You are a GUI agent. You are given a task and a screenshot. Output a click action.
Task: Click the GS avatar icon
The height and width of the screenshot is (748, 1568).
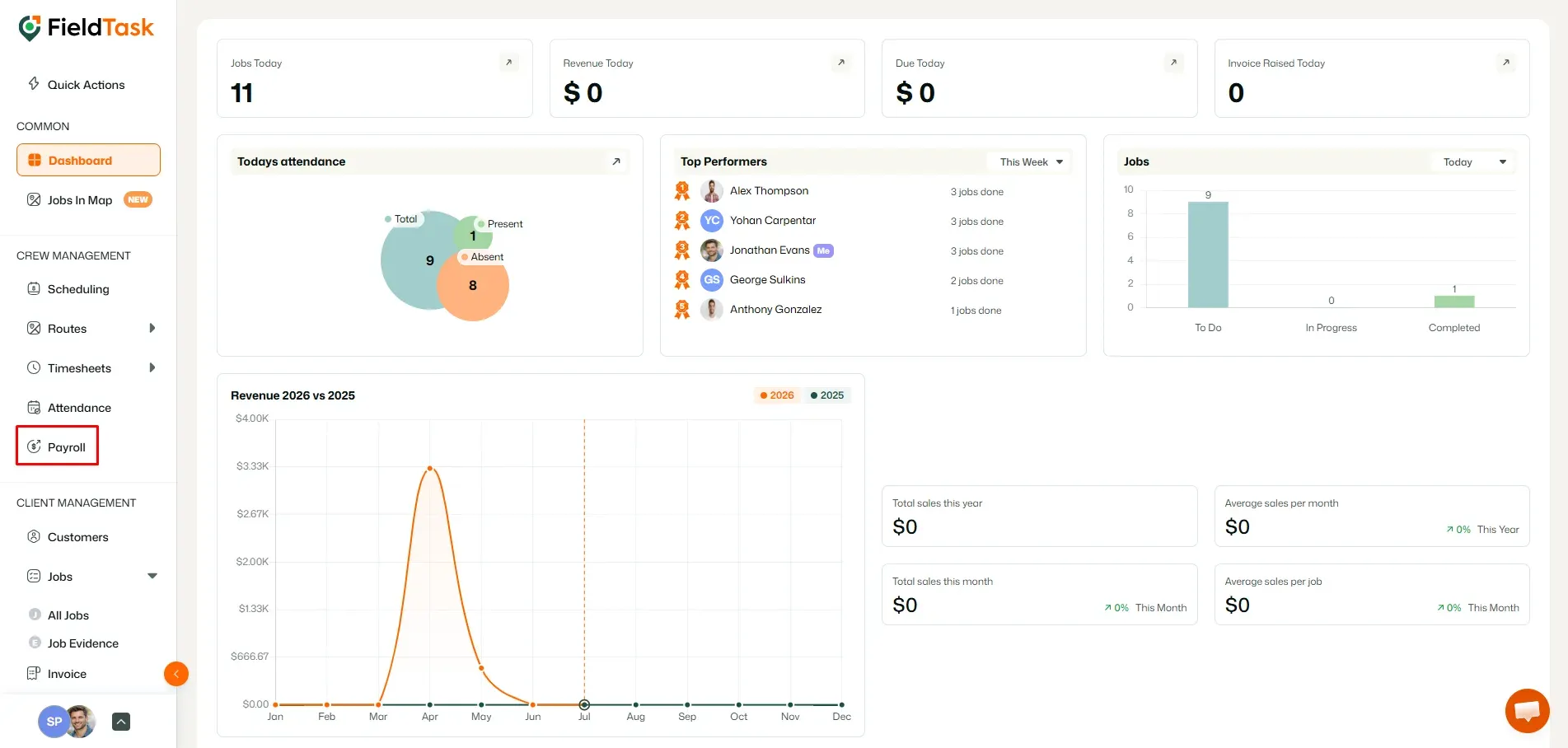pyautogui.click(x=712, y=280)
